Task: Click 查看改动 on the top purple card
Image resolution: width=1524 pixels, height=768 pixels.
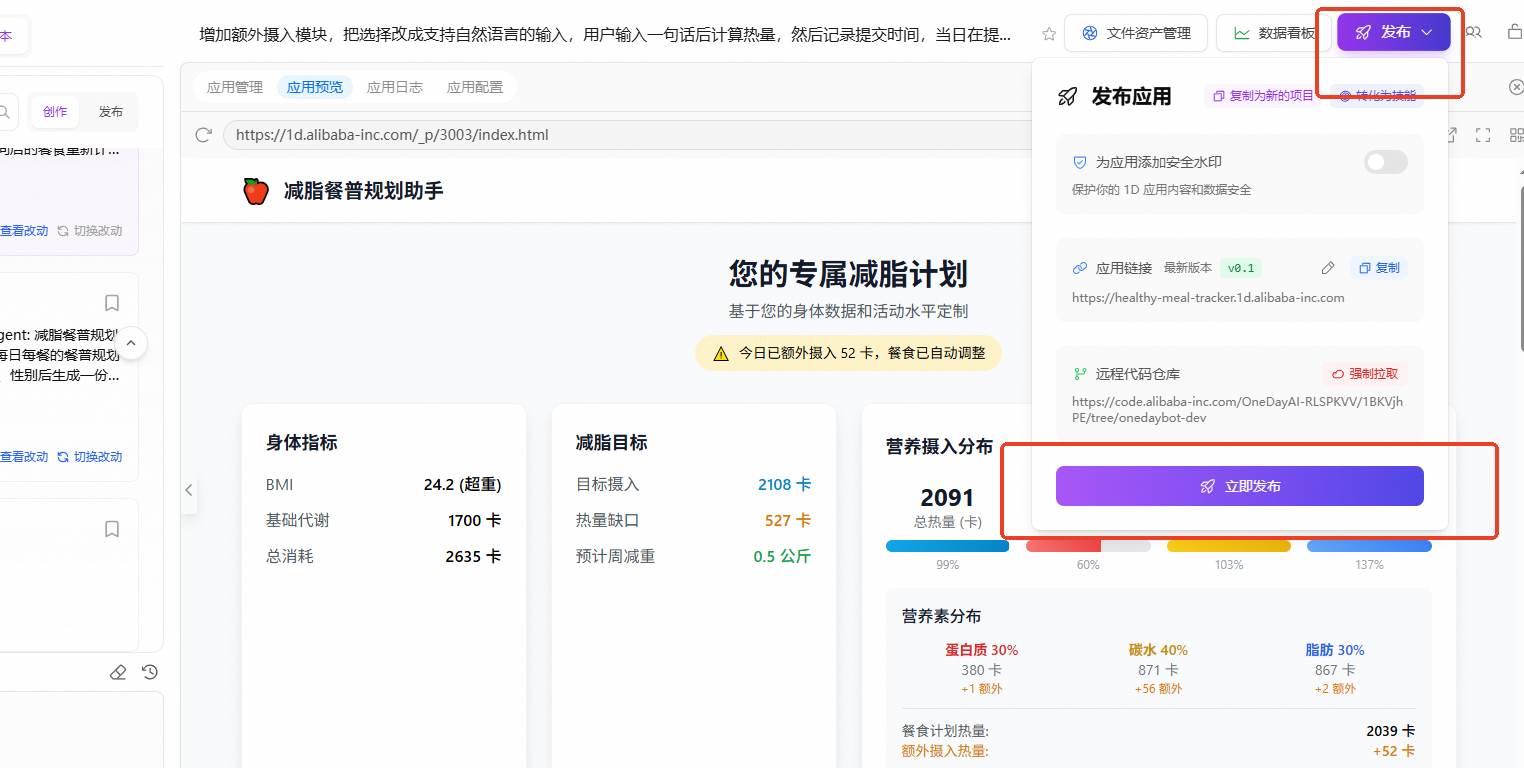Action: 24,231
